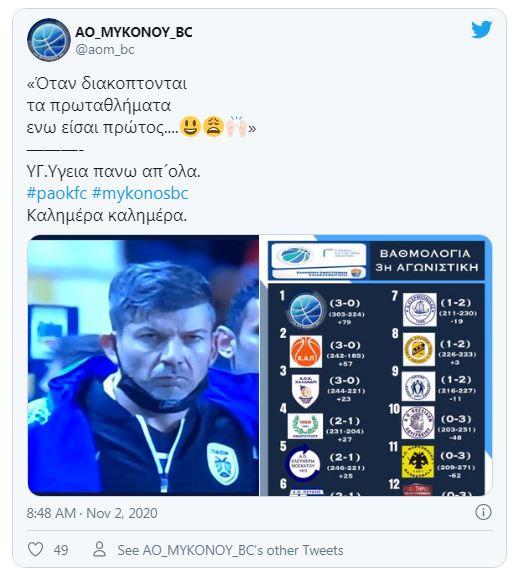Click the orange K.A.Π. team logo
This screenshot has height=576, width=520.
[306, 351]
